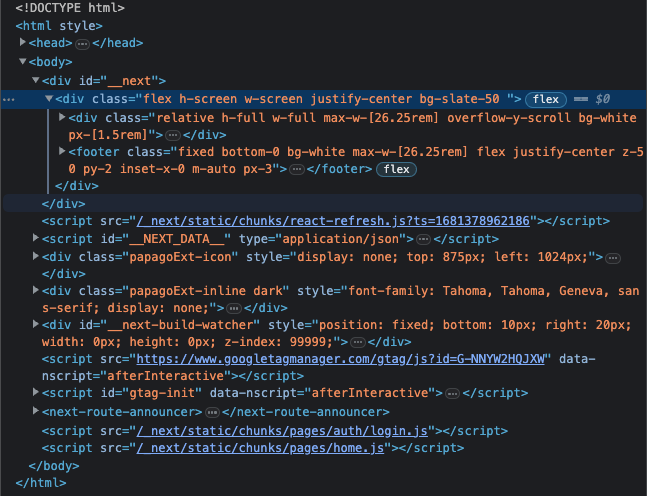Click ellipsis of papagoExt-icon div
Image resolution: width=647 pixels, height=496 pixels.
(613, 258)
